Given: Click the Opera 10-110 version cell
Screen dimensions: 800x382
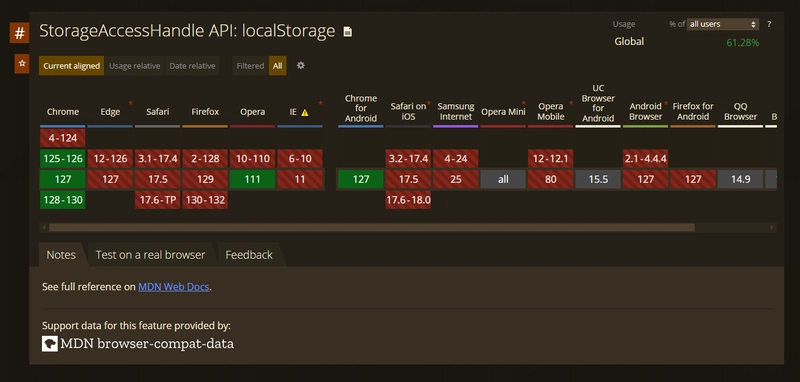Looking at the screenshot, I should (x=253, y=159).
